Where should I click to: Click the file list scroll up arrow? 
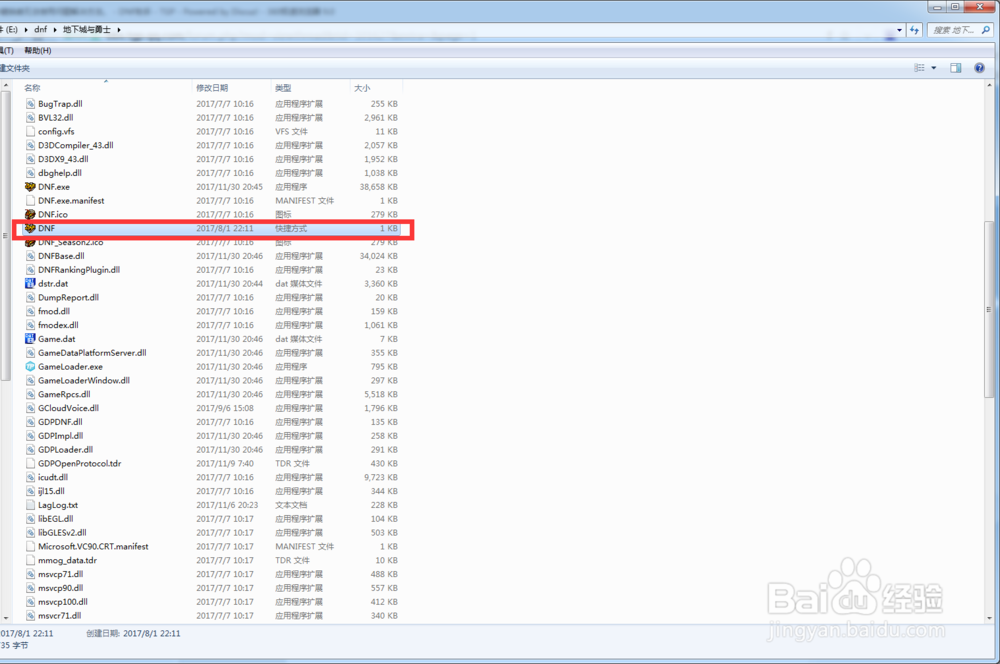click(990, 85)
